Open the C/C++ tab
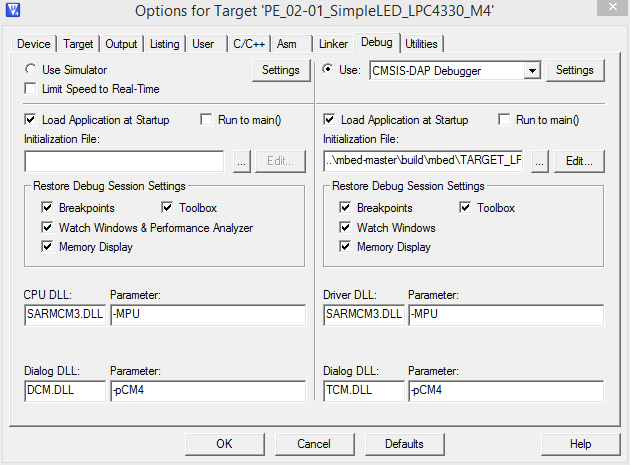This screenshot has width=630, height=465. click(x=247, y=44)
